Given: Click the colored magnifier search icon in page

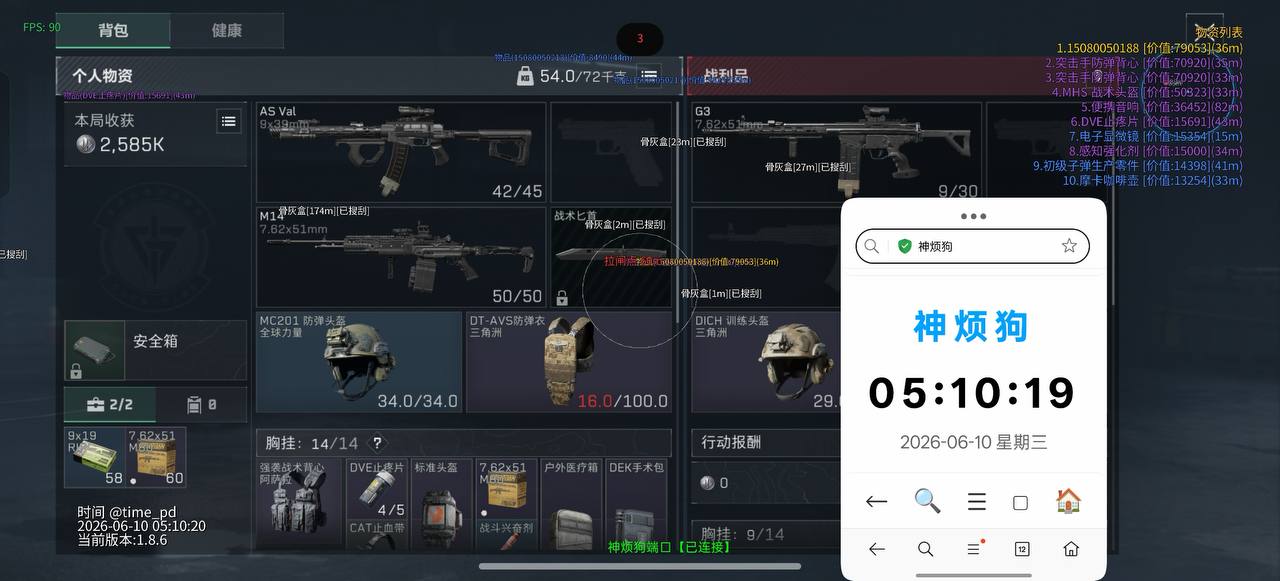Looking at the screenshot, I should coord(927,501).
